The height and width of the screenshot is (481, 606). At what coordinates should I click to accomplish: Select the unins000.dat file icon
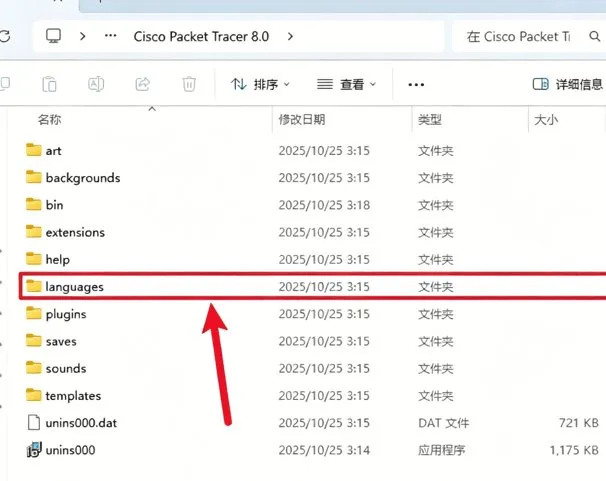pyautogui.click(x=34, y=422)
